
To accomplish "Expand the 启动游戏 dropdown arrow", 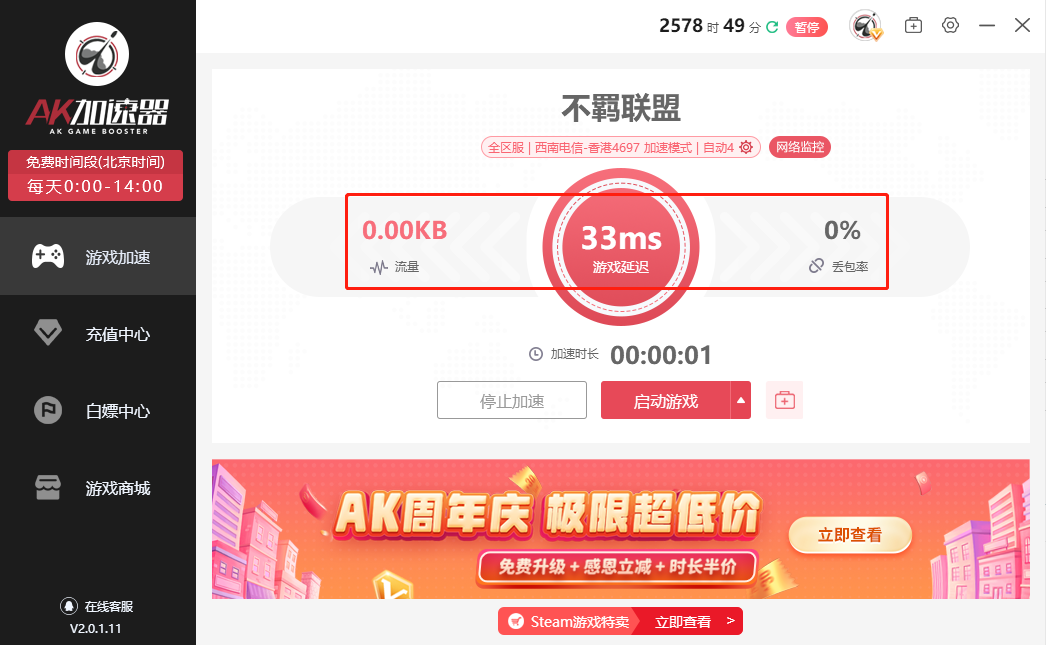I will pyautogui.click(x=740, y=400).
